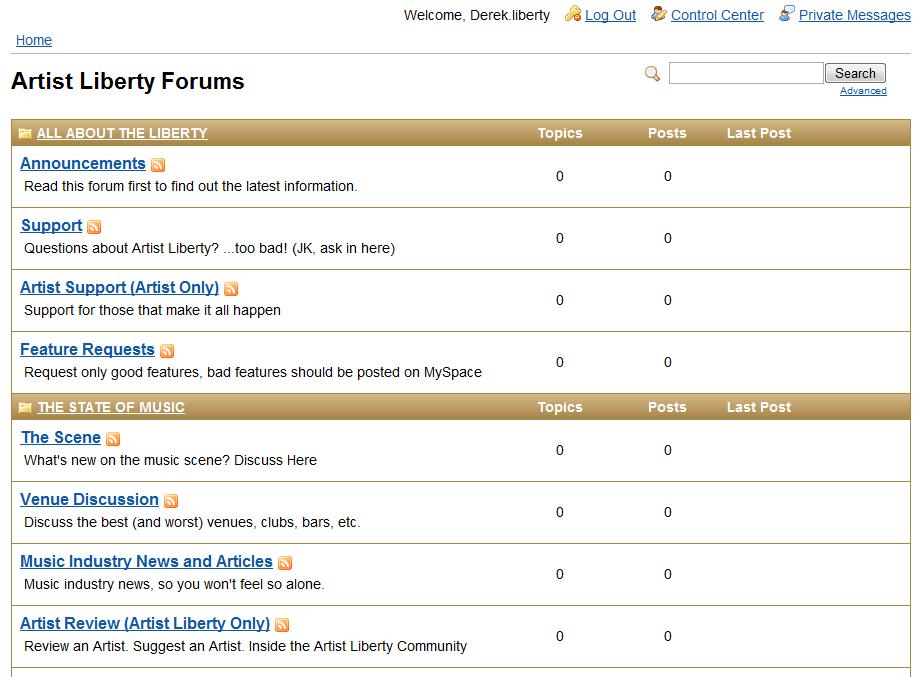The height and width of the screenshot is (677, 924).
Task: Open THE STATE OF MUSIC category
Action: tap(111, 407)
